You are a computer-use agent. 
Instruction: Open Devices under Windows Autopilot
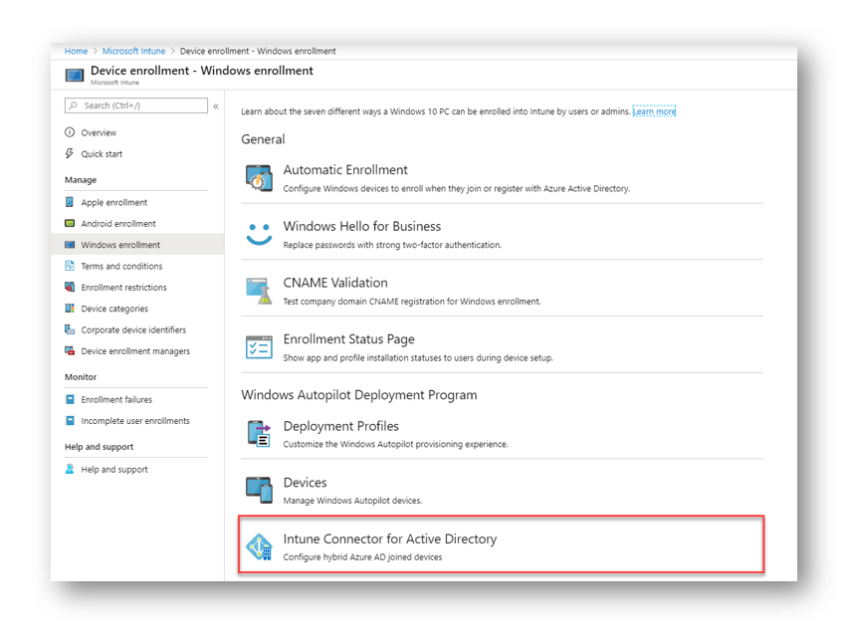point(305,483)
